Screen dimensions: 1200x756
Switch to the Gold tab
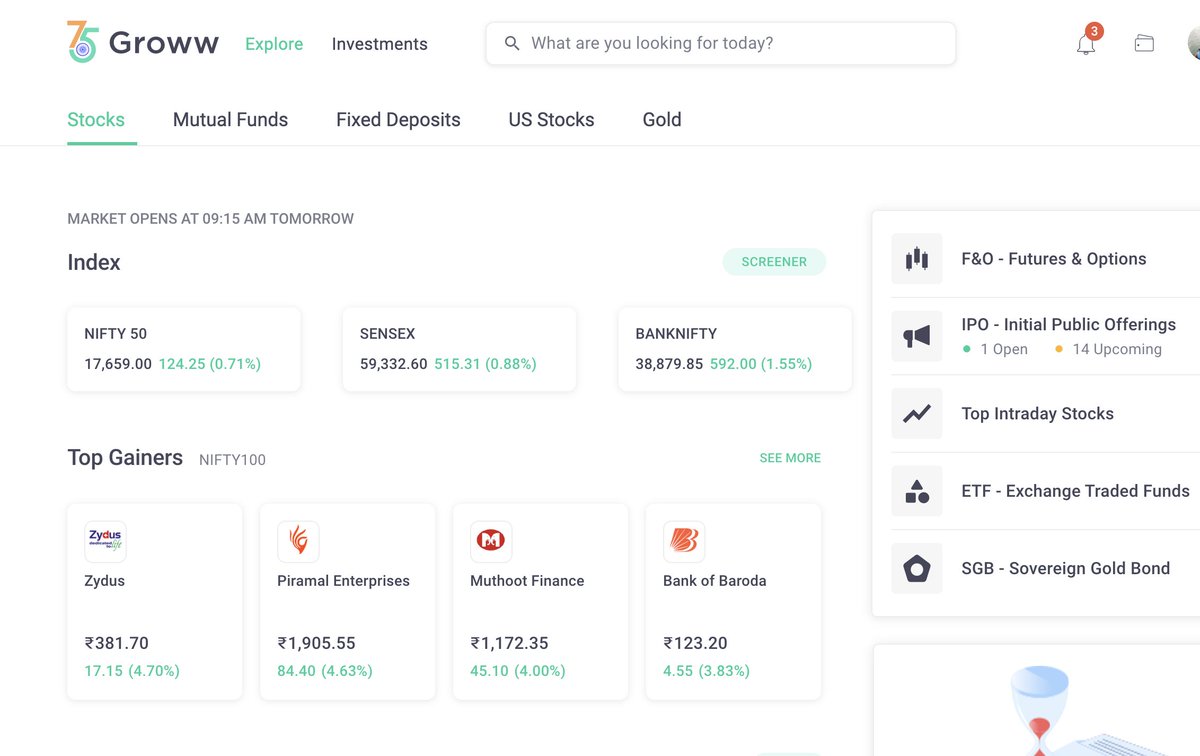pyautogui.click(x=662, y=120)
